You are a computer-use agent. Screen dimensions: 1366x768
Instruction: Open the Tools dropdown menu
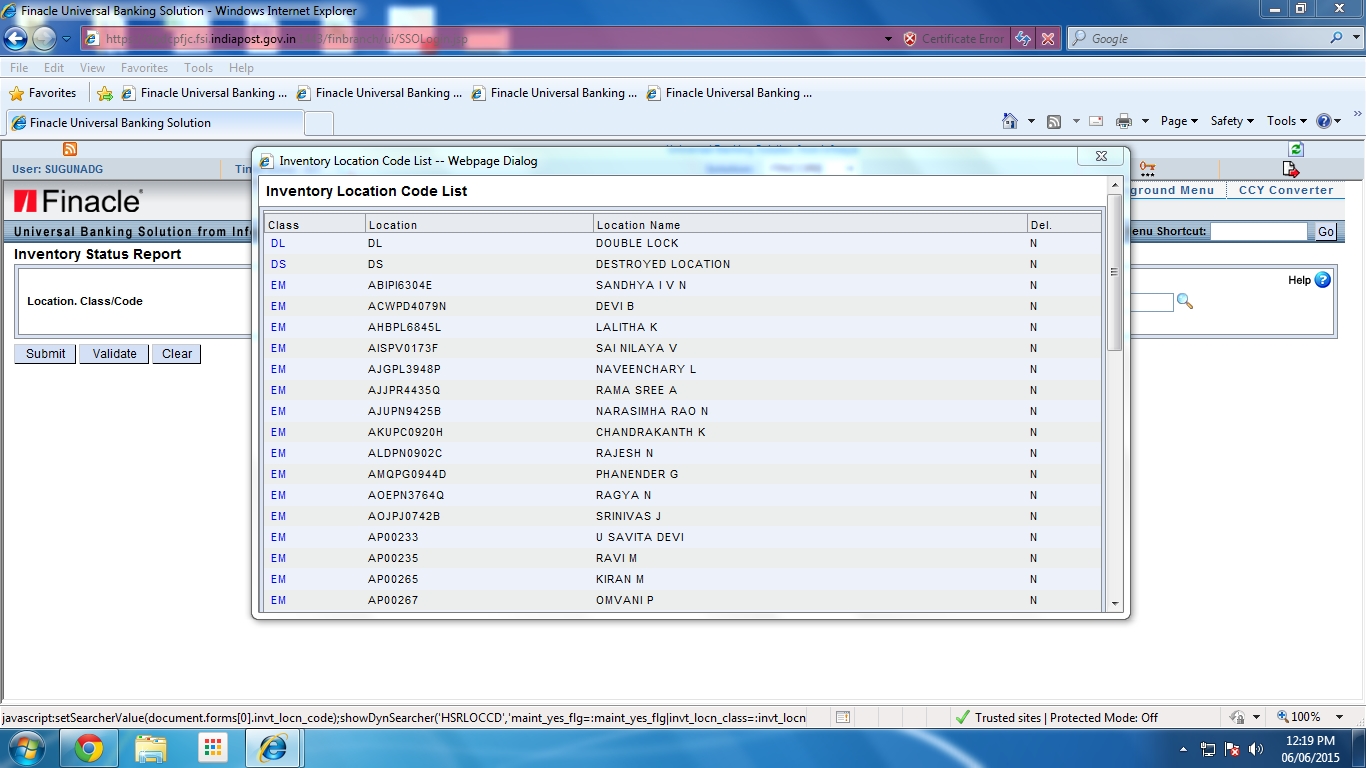1285,120
